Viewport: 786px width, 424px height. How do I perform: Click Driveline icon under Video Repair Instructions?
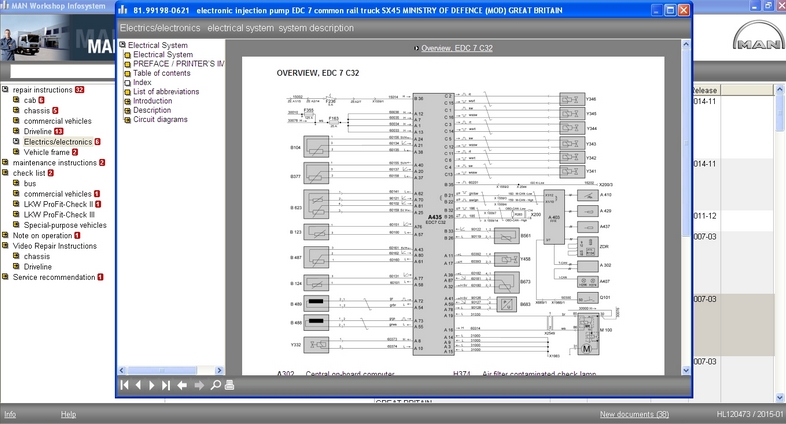coord(16,267)
